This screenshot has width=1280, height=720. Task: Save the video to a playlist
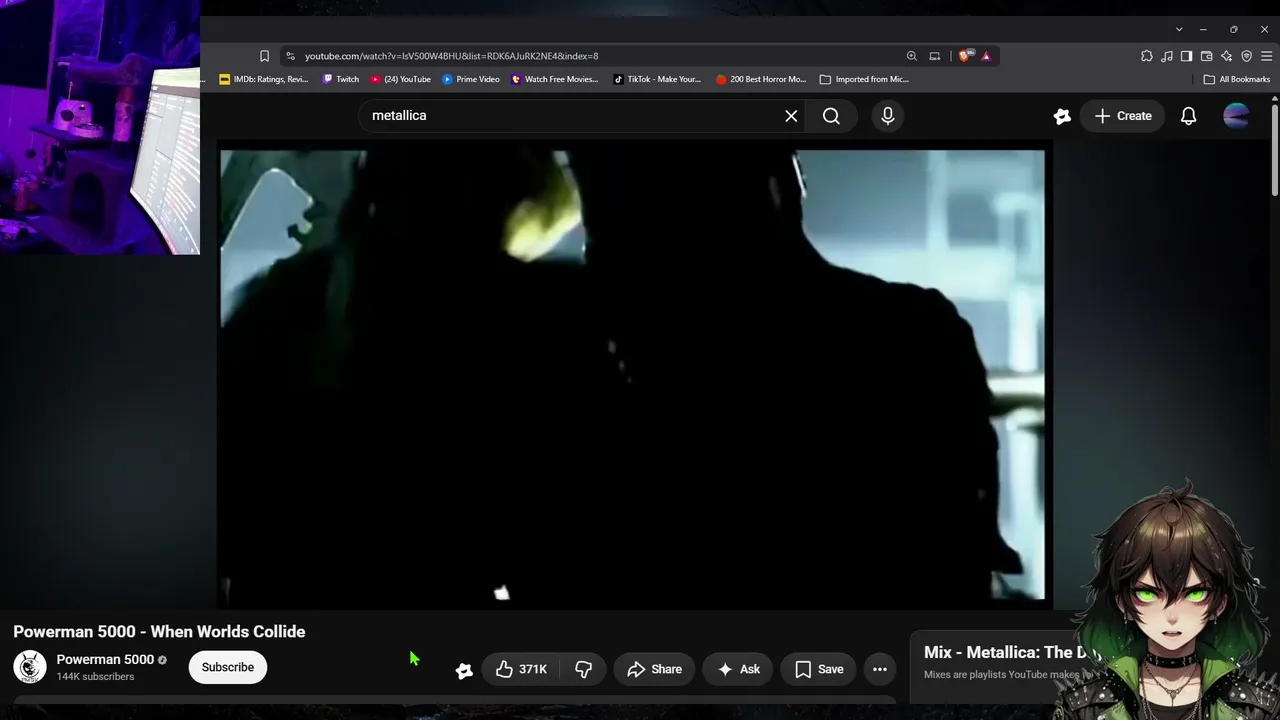click(819, 669)
